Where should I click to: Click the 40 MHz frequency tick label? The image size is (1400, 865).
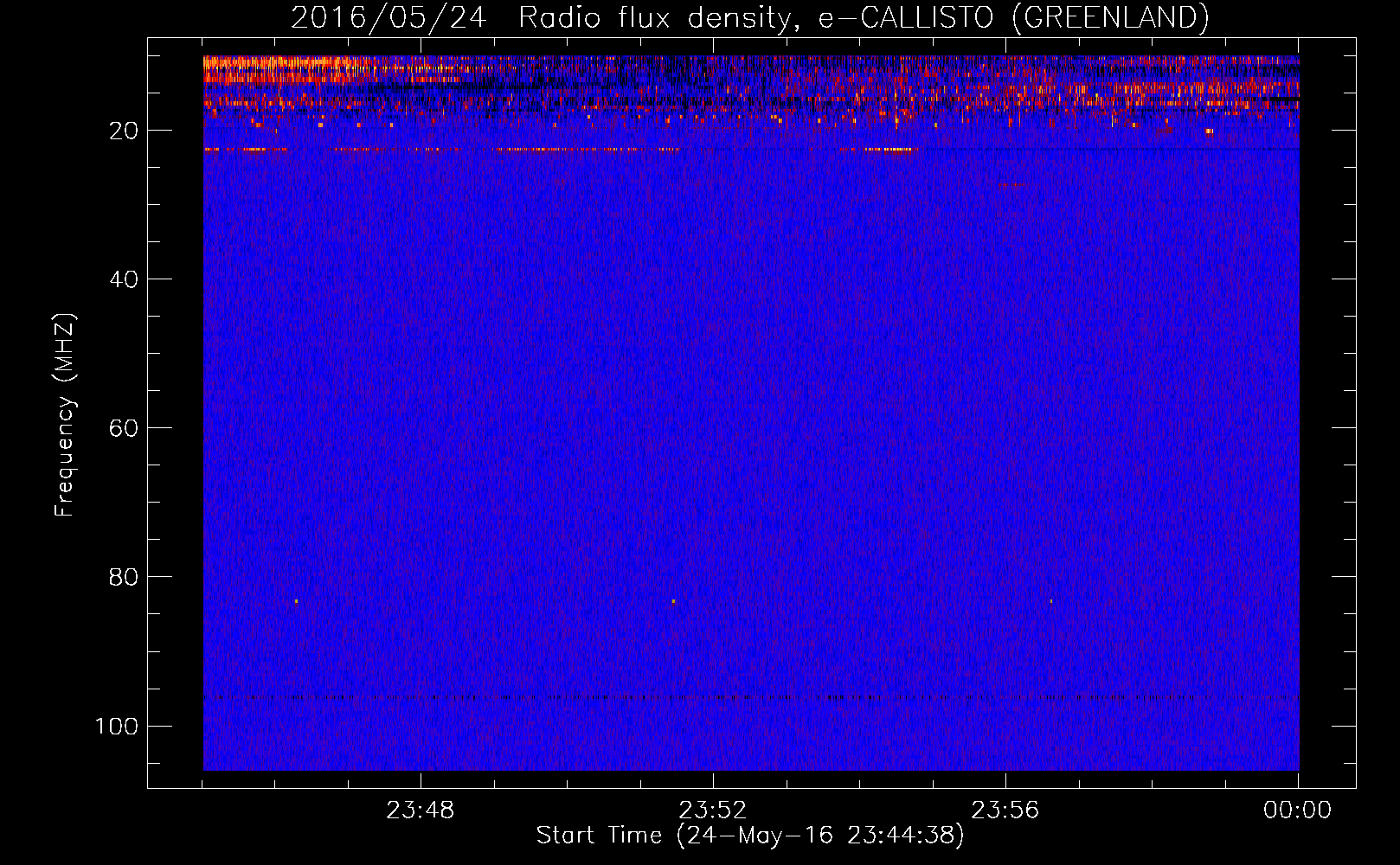pos(124,279)
